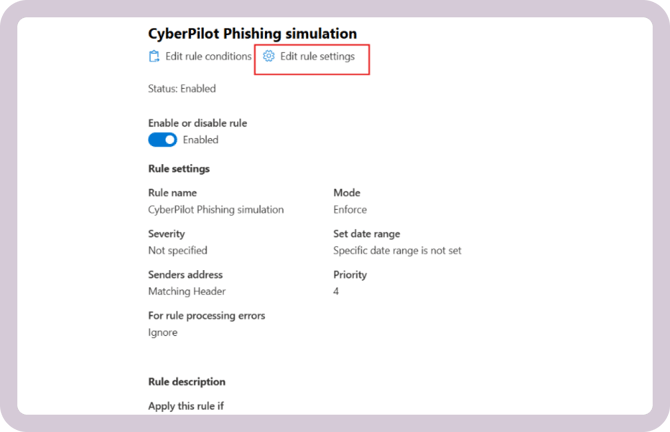Open the Edit rule settings link

317,57
